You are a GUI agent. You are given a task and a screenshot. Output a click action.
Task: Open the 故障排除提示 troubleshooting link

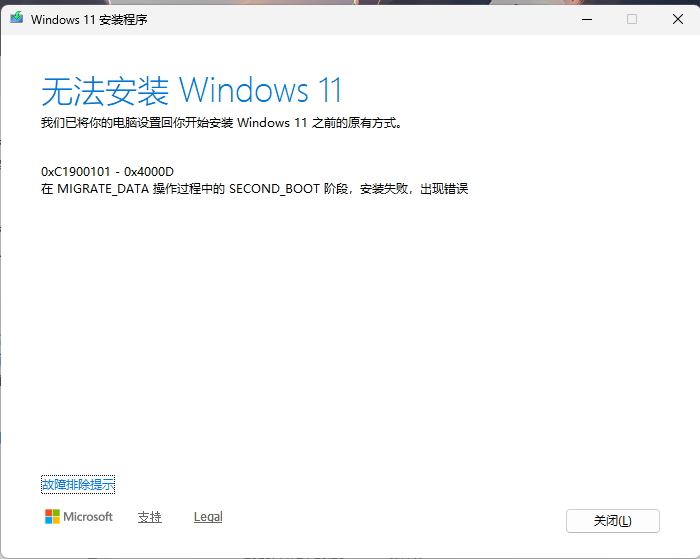(x=78, y=484)
